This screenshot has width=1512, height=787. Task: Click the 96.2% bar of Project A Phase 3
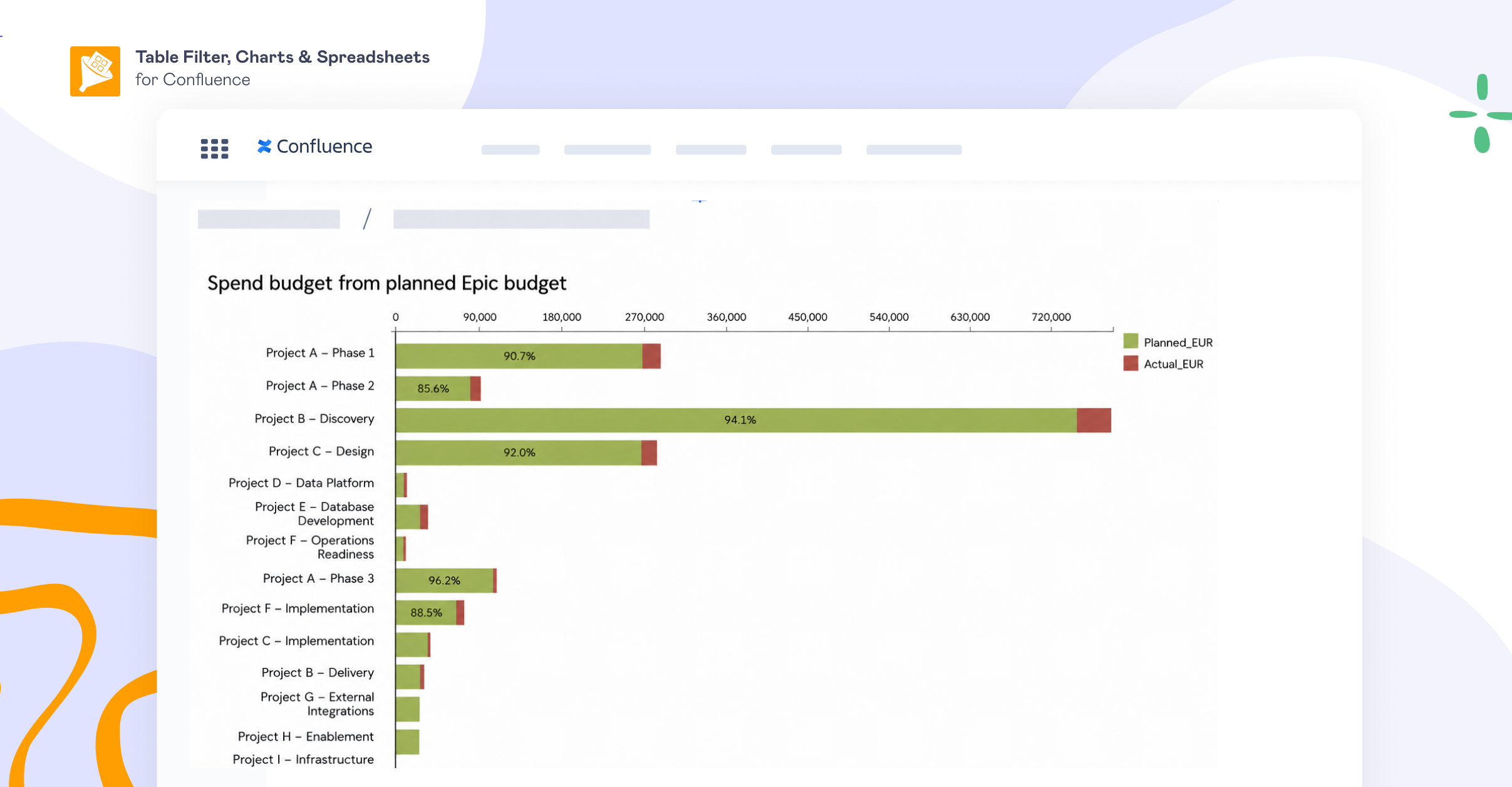(x=445, y=580)
